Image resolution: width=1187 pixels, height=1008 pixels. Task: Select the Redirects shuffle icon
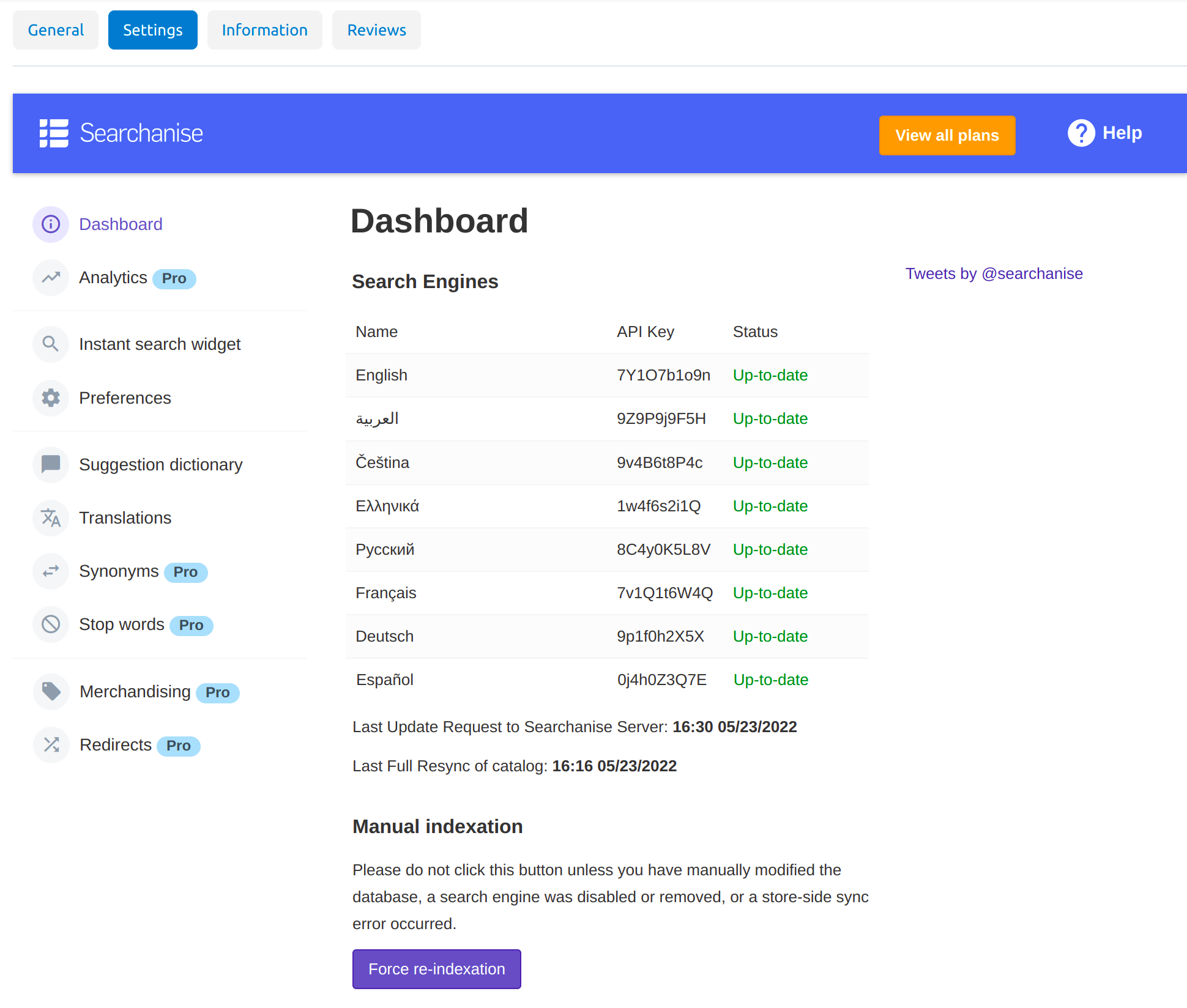pos(51,745)
